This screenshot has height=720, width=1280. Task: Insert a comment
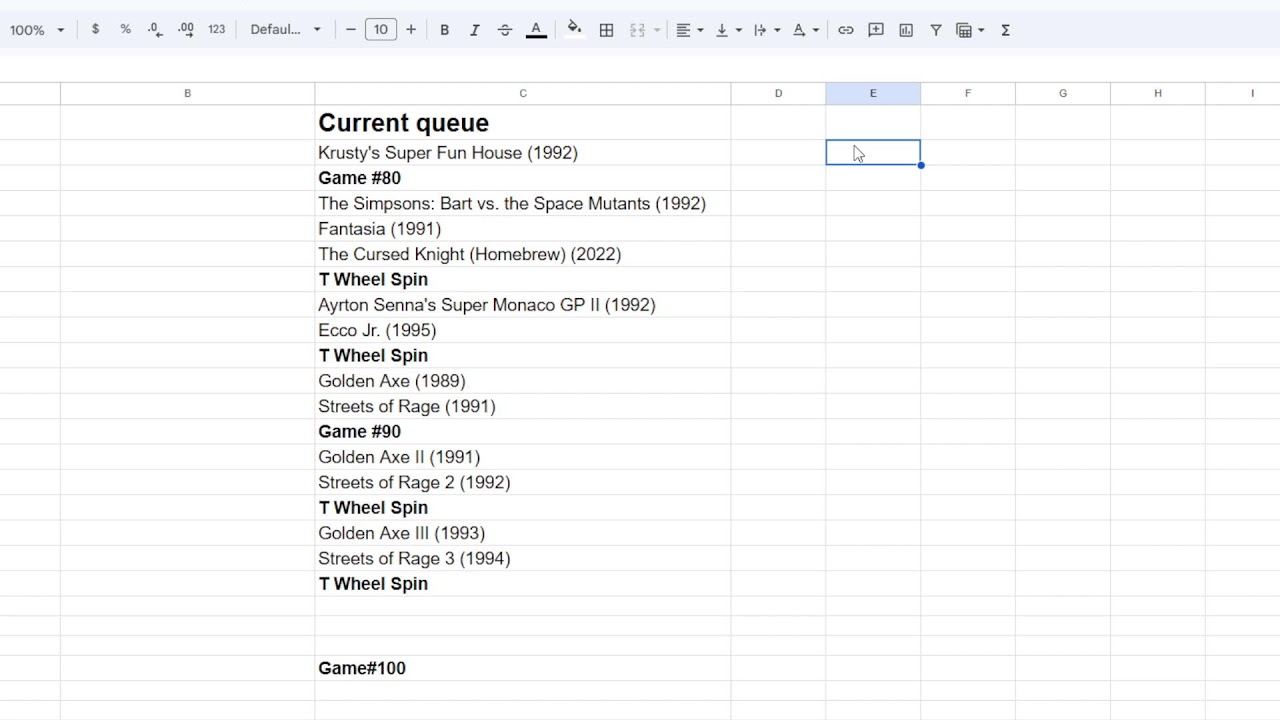876,30
